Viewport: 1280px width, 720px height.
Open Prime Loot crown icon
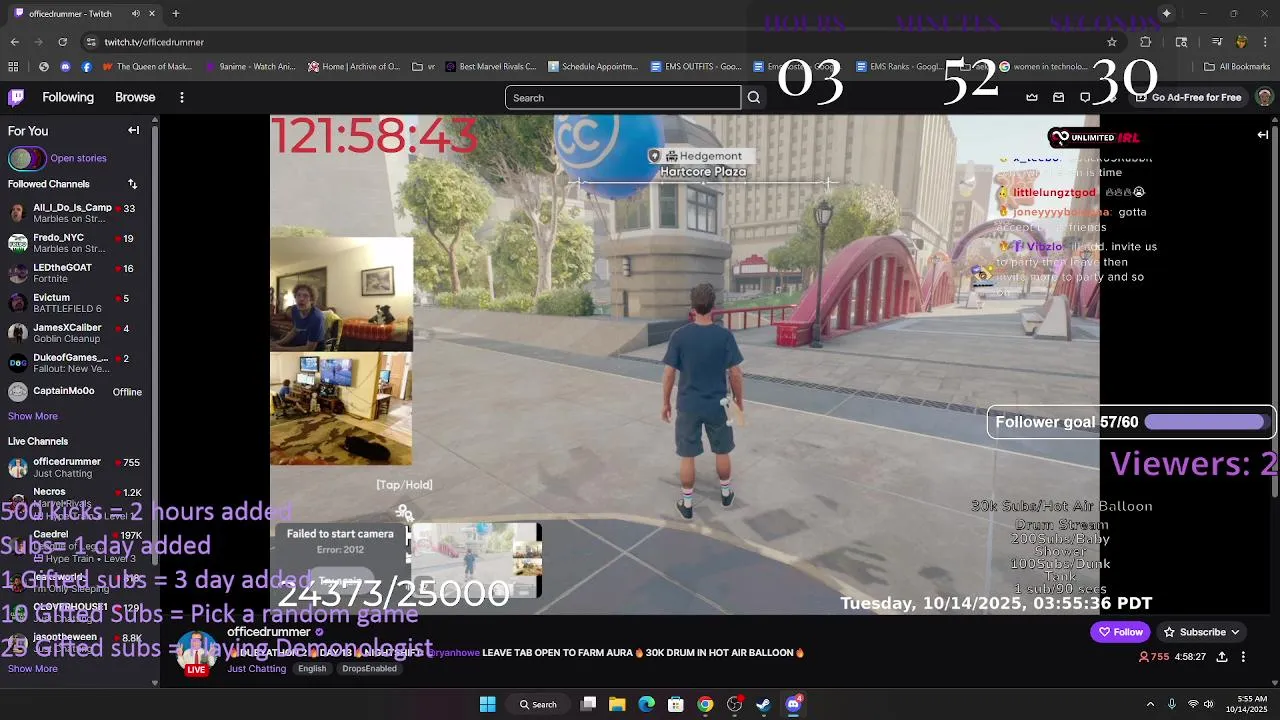pos(1032,97)
